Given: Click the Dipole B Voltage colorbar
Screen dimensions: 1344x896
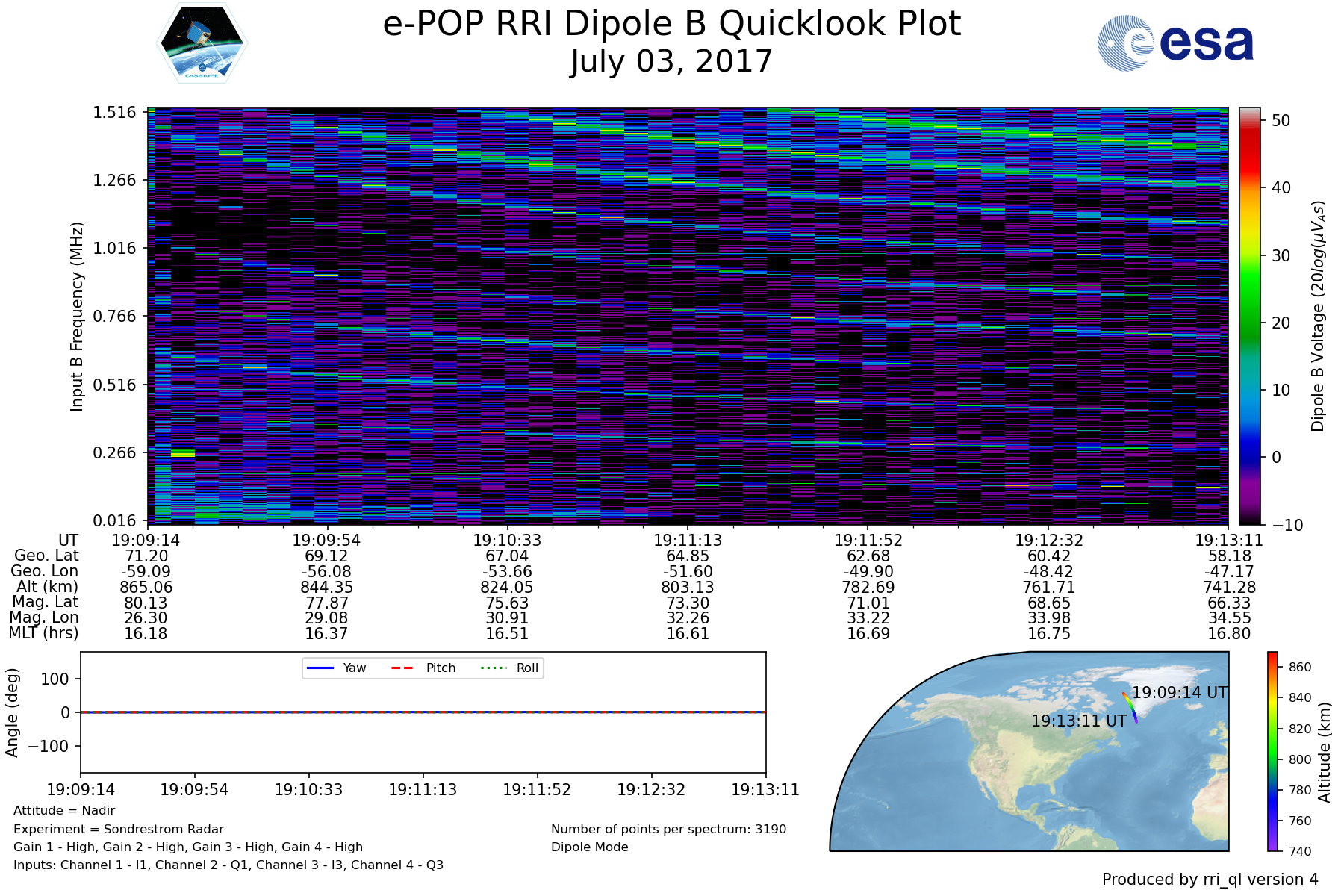Looking at the screenshot, I should pos(1249,316).
